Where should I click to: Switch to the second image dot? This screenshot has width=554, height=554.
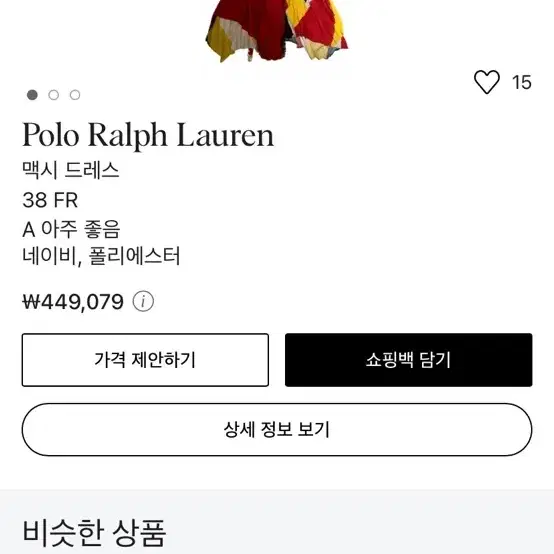point(54,95)
